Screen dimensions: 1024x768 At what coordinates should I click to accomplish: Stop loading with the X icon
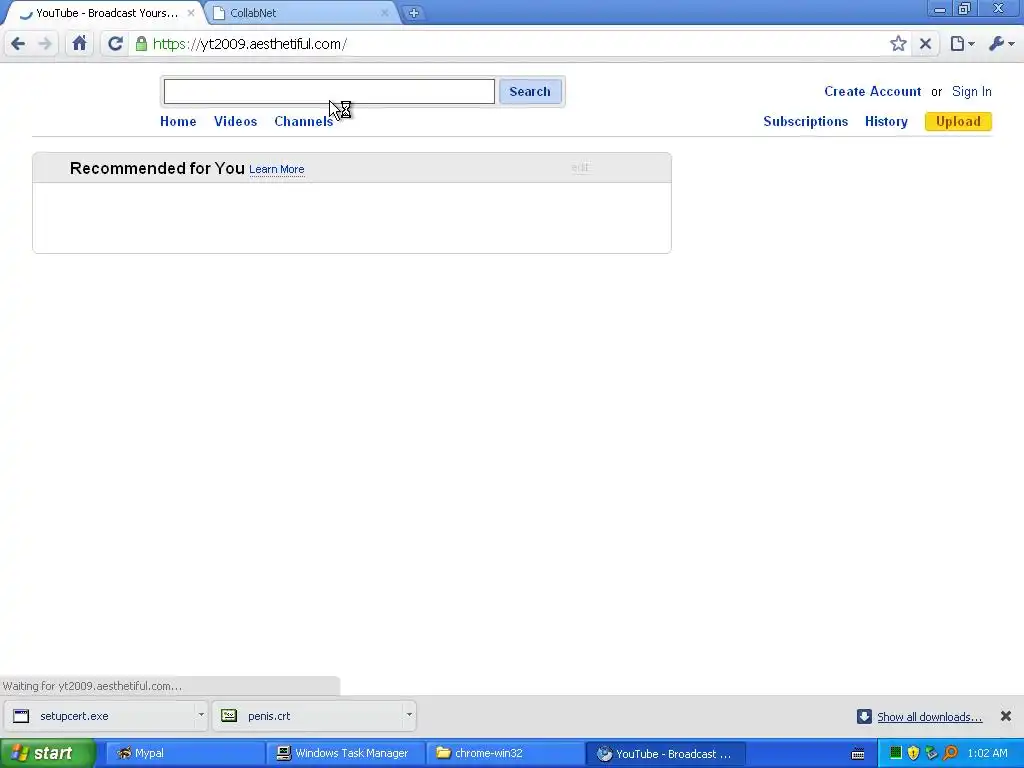tap(925, 44)
